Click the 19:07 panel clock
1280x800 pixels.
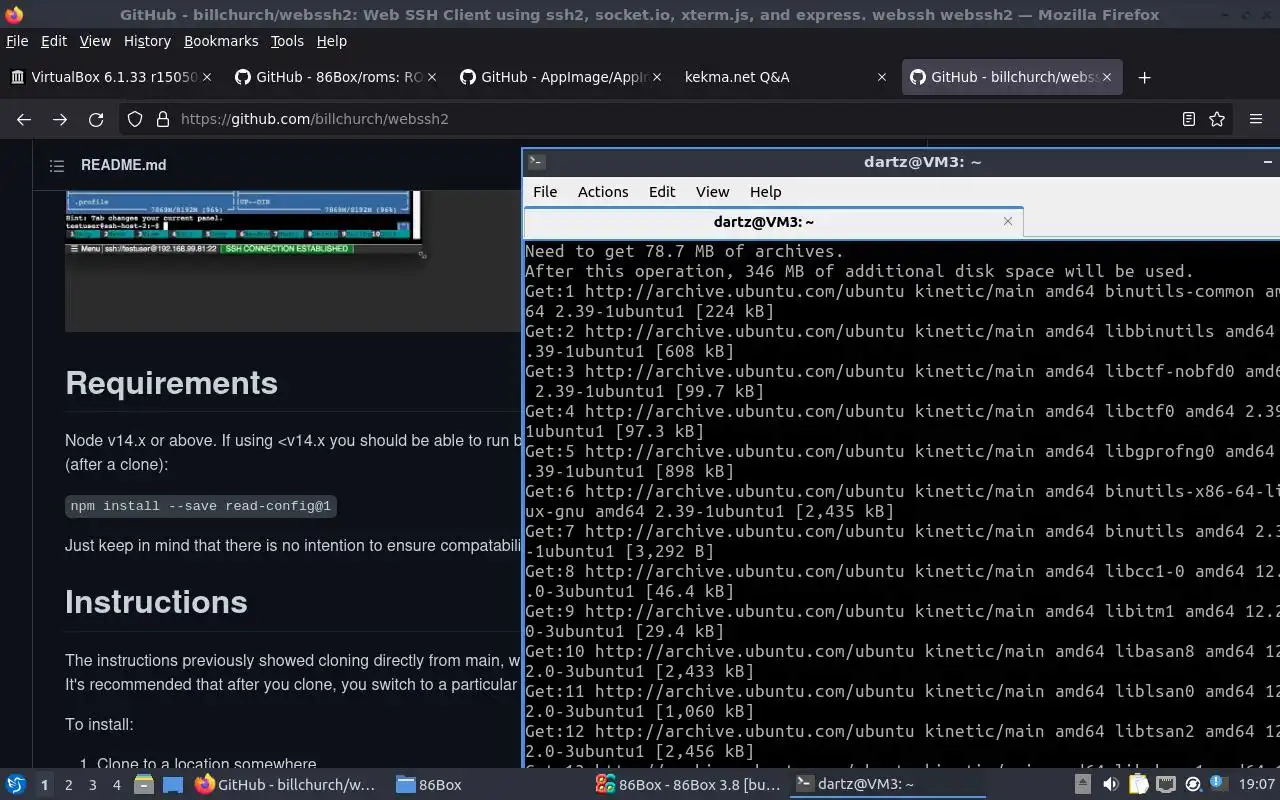tap(1257, 785)
